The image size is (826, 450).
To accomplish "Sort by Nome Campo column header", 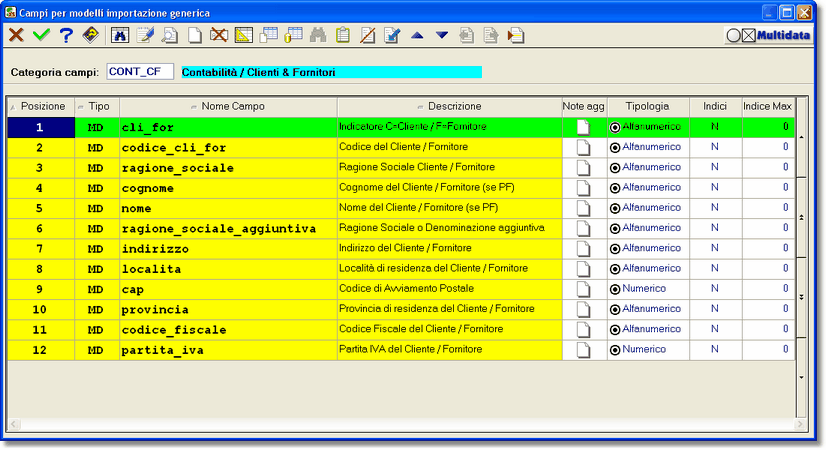I will pos(229,106).
